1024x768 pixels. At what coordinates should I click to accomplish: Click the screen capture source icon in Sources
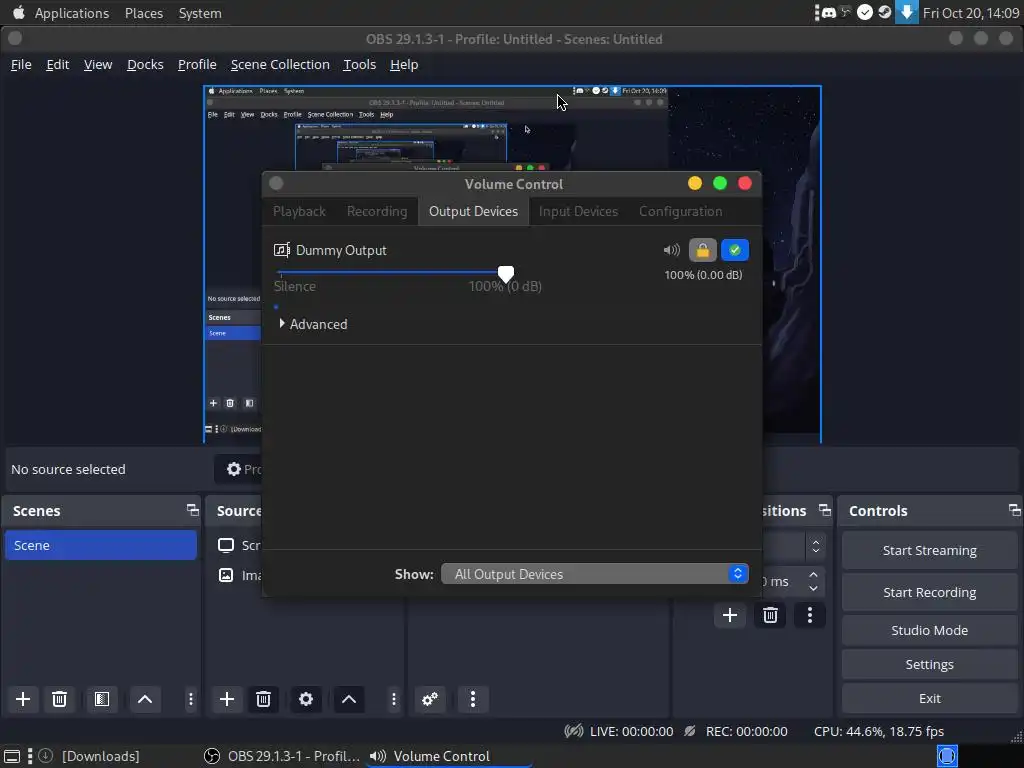tap(226, 545)
